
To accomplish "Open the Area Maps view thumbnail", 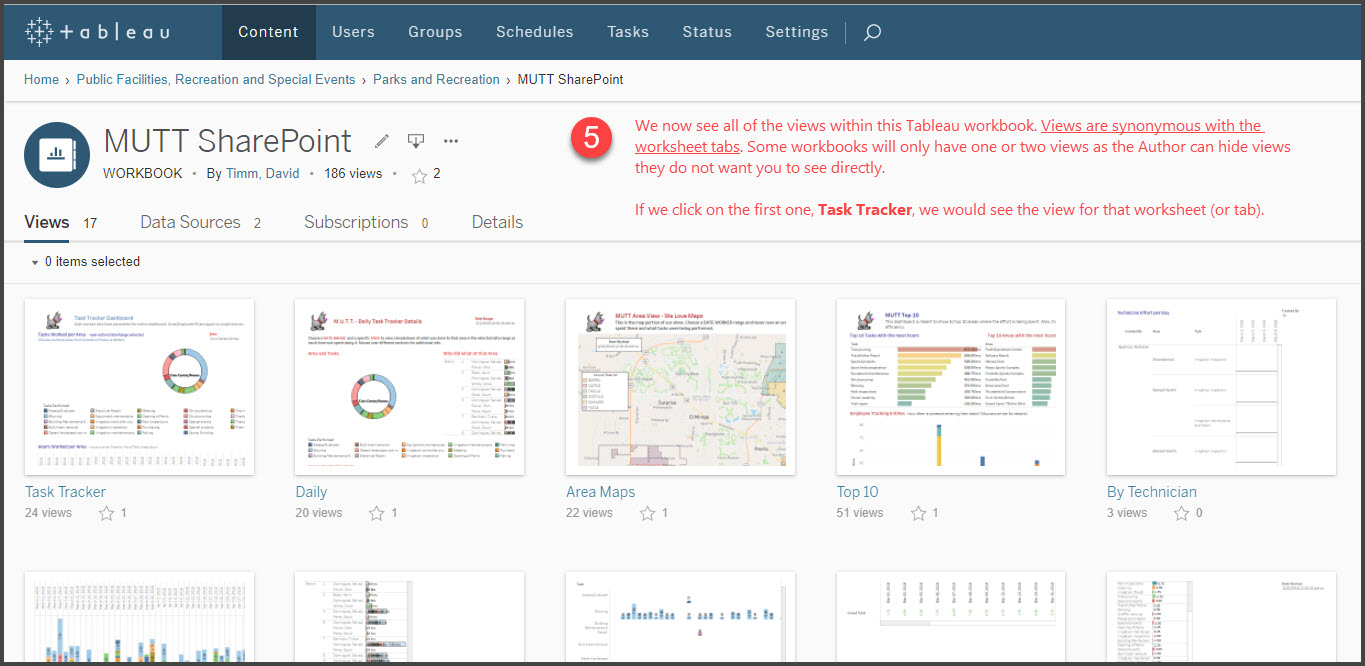I will pyautogui.click(x=680, y=386).
